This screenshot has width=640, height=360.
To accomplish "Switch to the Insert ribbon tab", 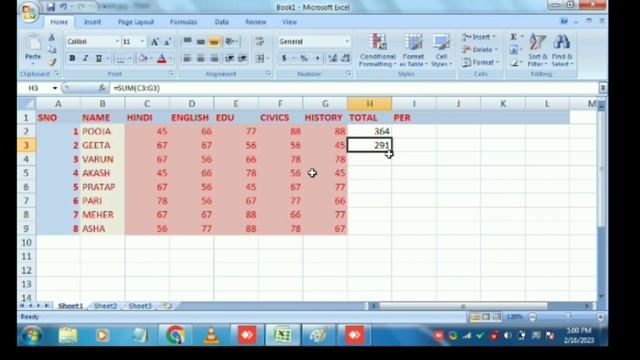I will [x=92, y=22].
